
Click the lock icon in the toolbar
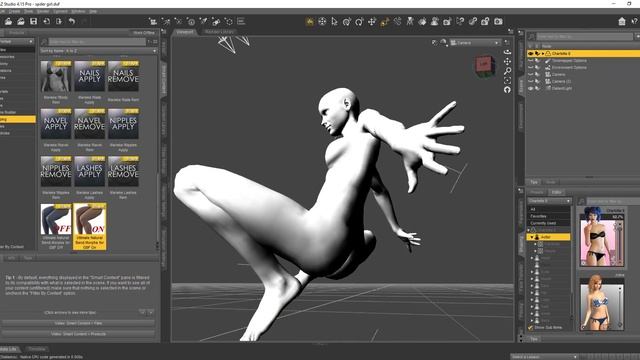click(485, 21)
